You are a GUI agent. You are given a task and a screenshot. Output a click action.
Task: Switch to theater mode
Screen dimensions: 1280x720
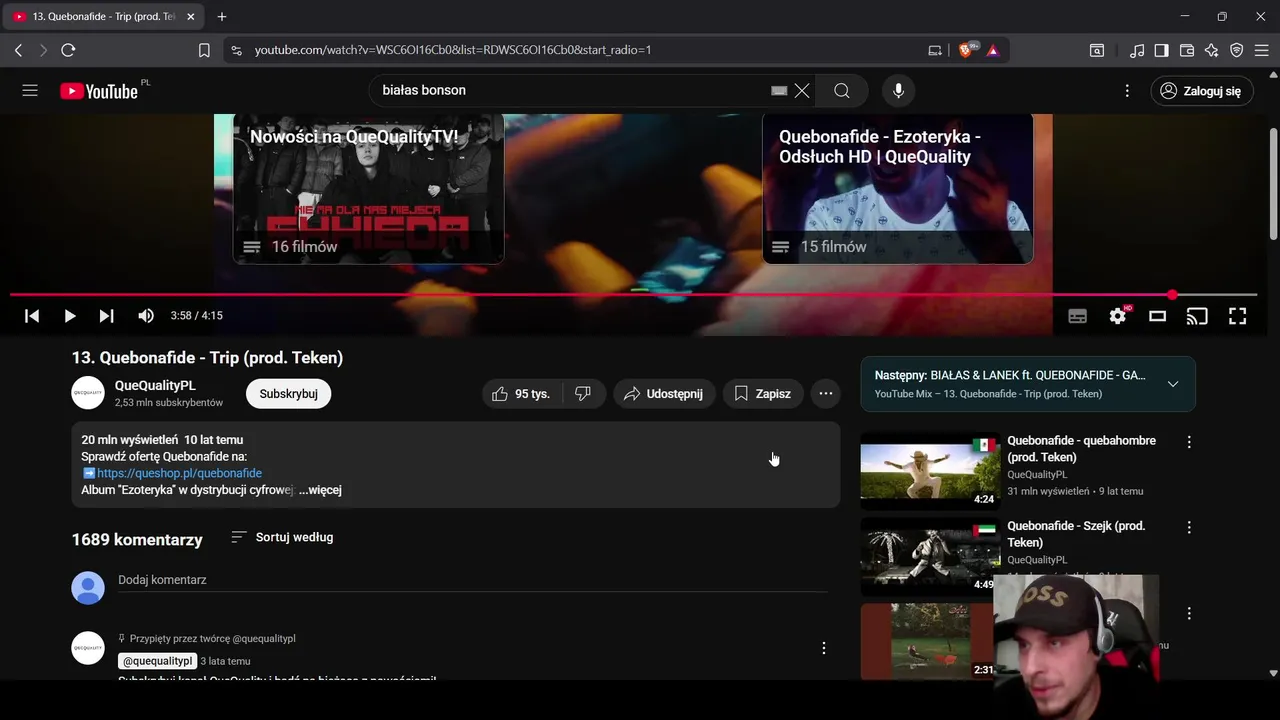[x=1157, y=316]
